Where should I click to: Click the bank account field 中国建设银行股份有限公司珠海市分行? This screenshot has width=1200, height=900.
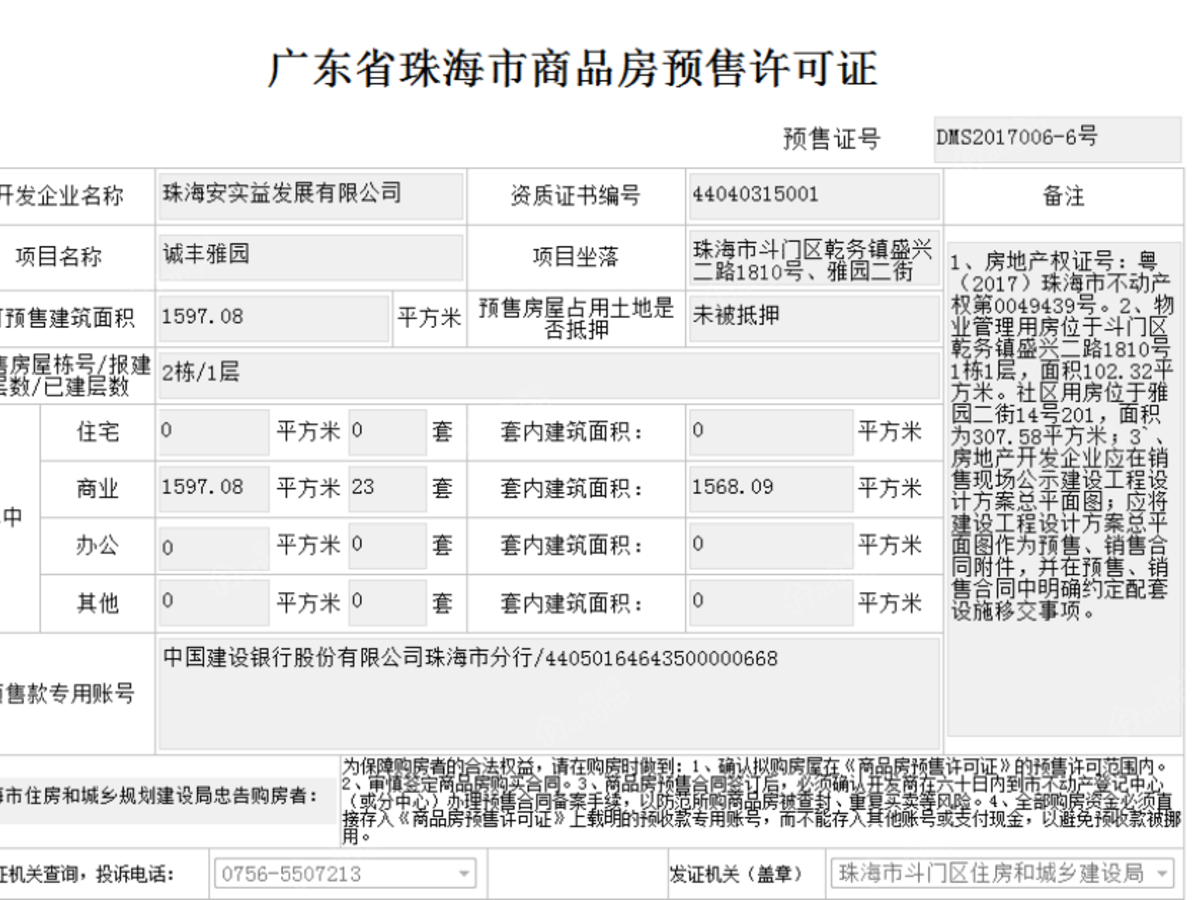point(549,695)
